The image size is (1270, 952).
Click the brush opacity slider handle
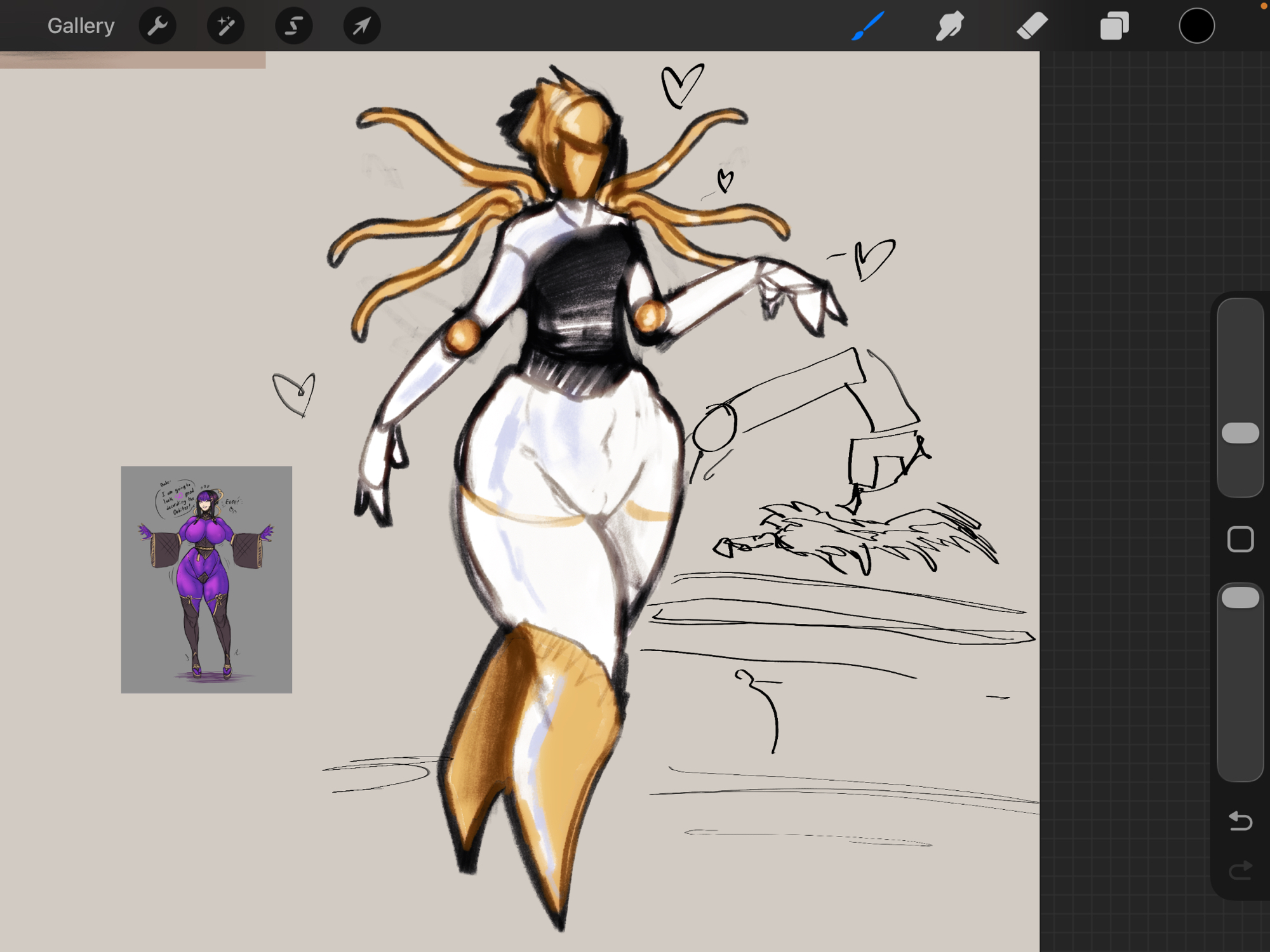click(x=1240, y=598)
